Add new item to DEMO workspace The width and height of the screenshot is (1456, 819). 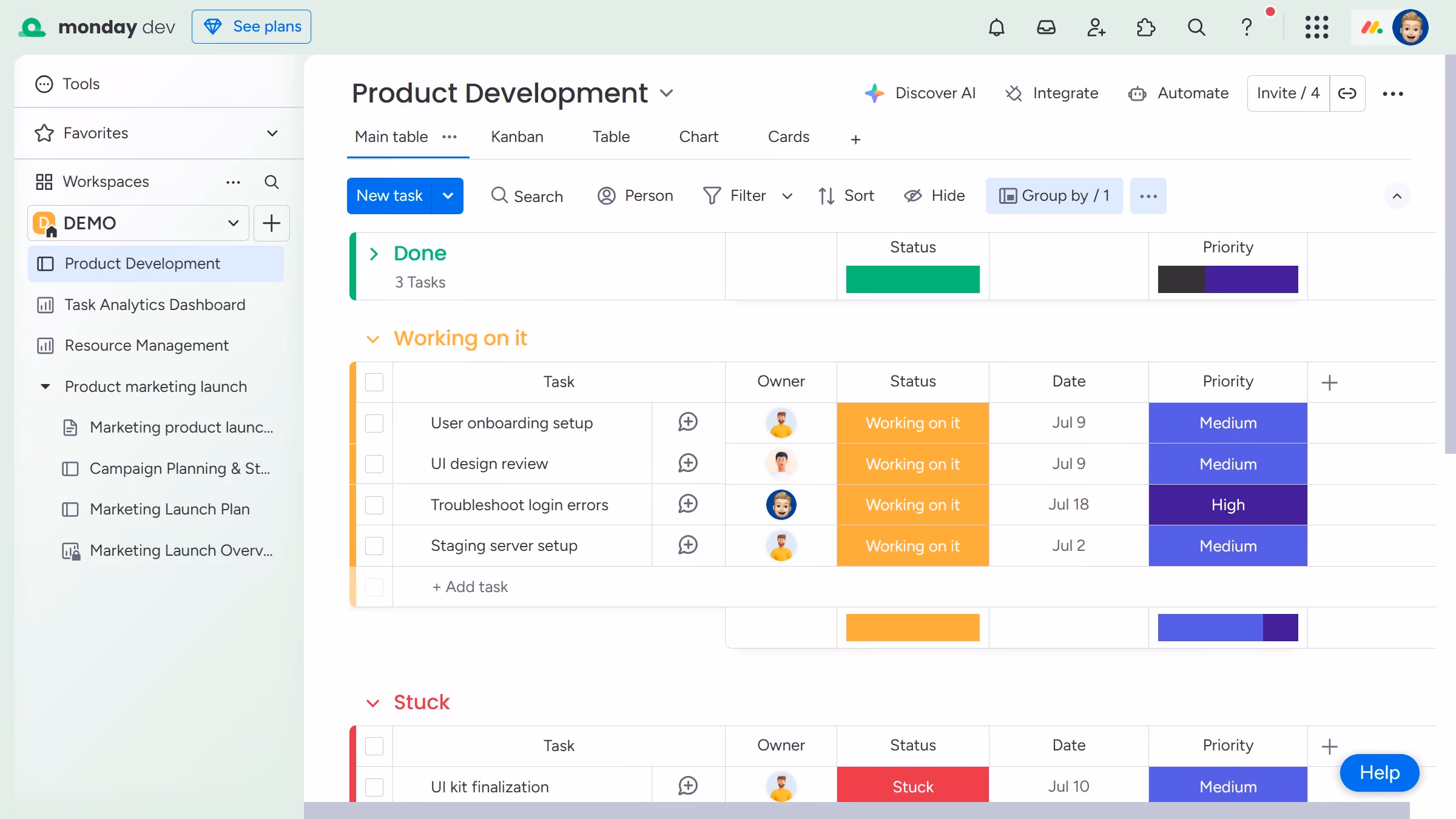click(x=272, y=223)
